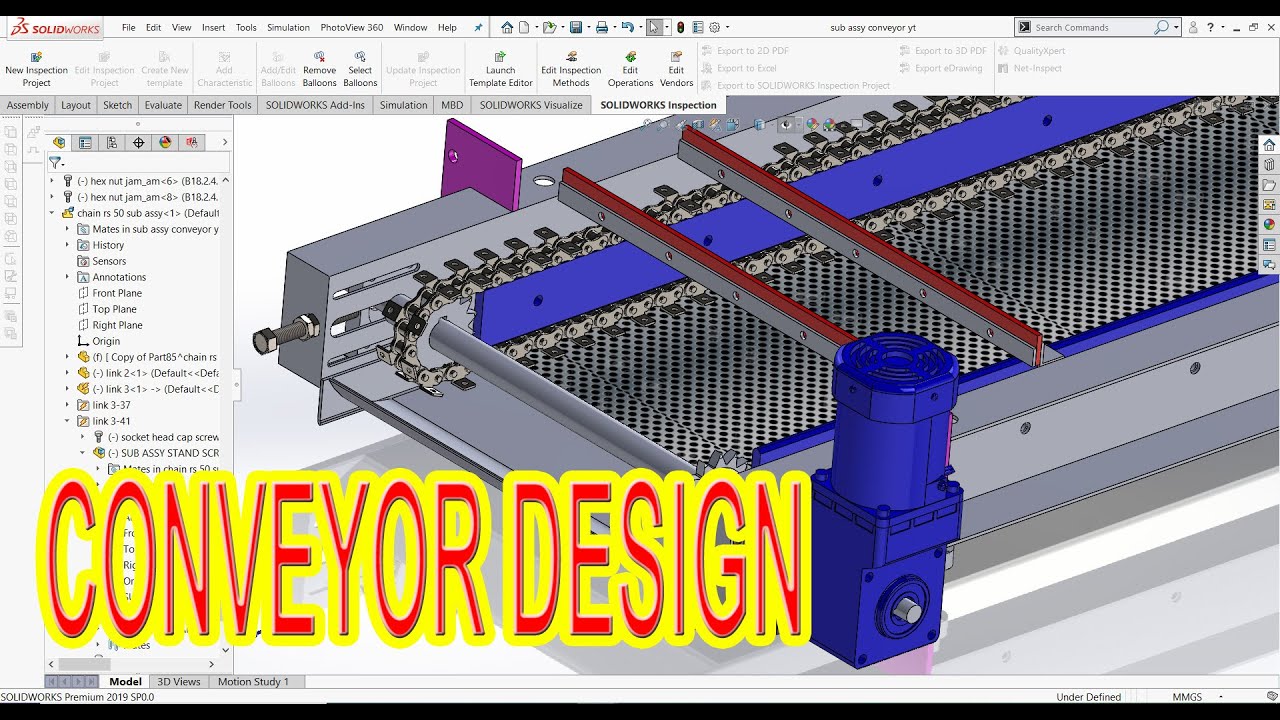Click the Rebuild traffic light icon
This screenshot has width=1280, height=720.
pyautogui.click(x=681, y=28)
